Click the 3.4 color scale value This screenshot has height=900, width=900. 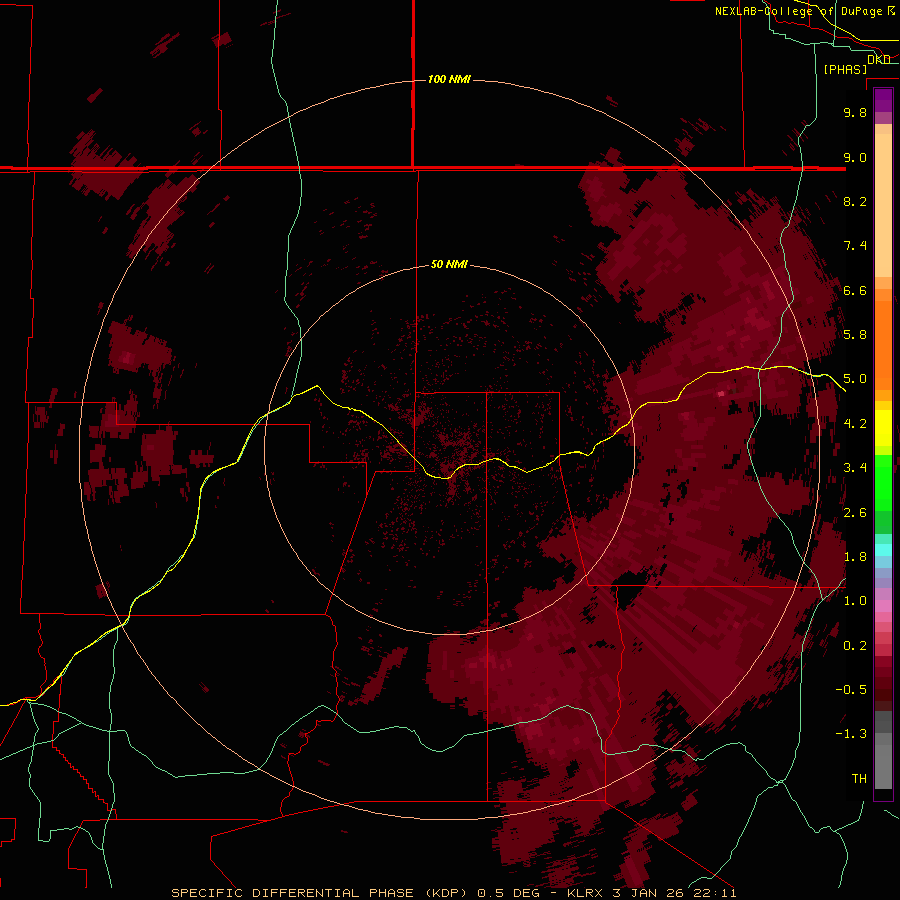(855, 468)
